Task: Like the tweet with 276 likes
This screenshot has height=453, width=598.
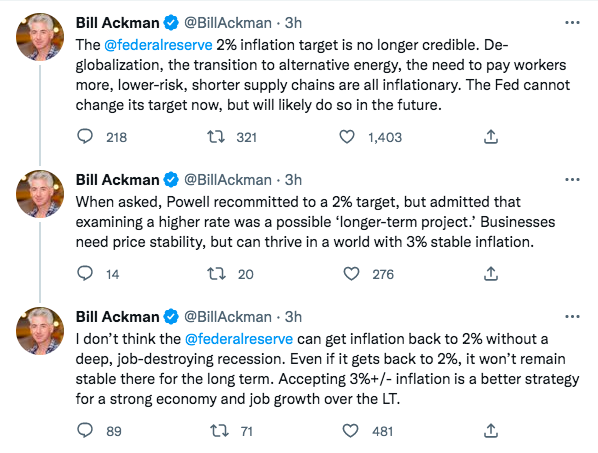Action: (351, 274)
